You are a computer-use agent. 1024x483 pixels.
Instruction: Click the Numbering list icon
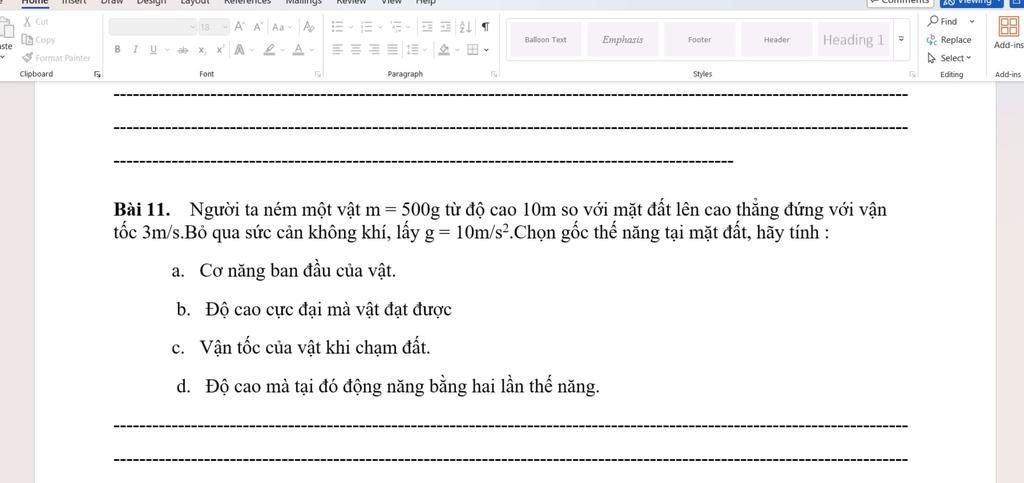pyautogui.click(x=366, y=27)
